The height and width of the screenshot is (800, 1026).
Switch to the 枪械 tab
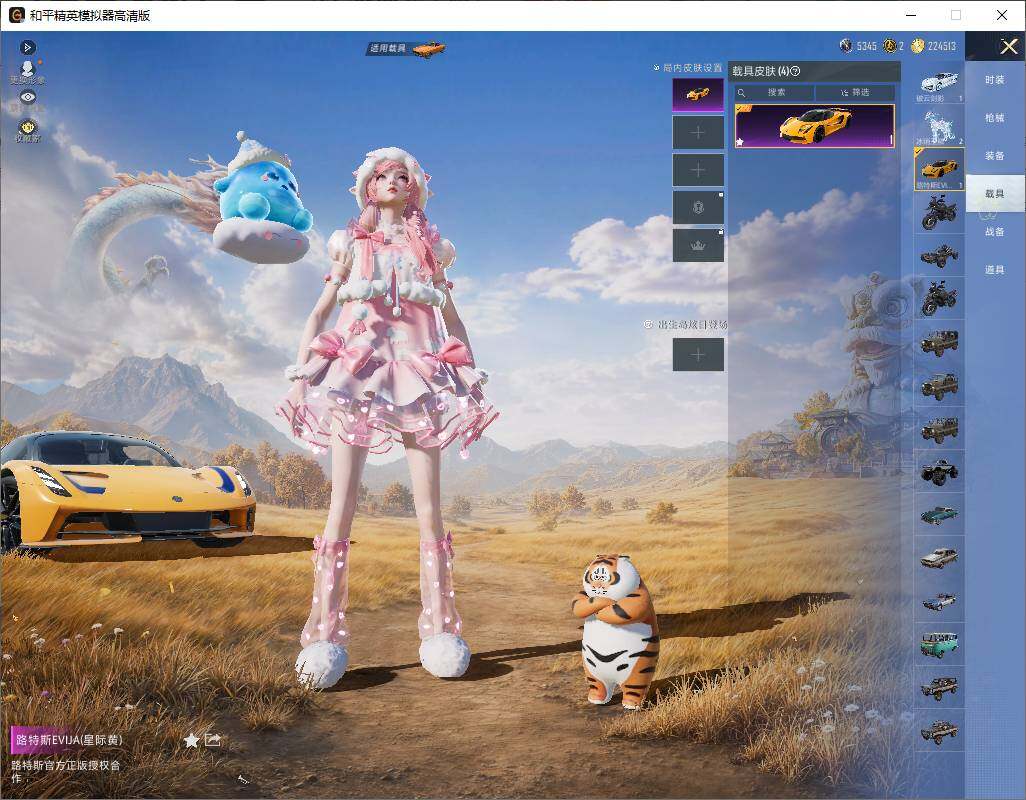point(995,118)
